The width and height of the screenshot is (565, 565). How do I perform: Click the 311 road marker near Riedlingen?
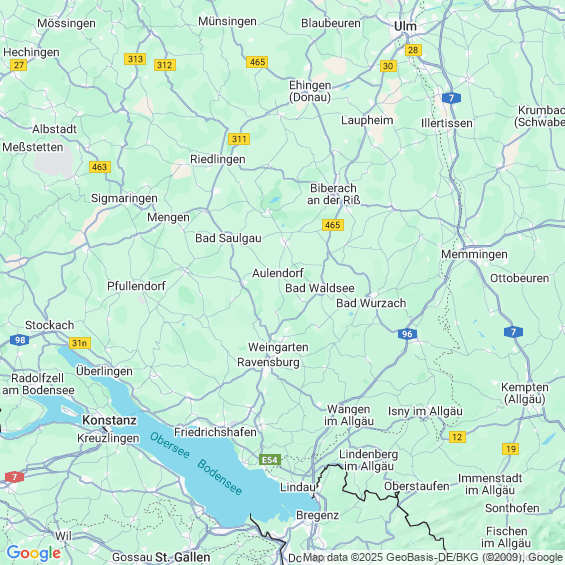(x=239, y=139)
